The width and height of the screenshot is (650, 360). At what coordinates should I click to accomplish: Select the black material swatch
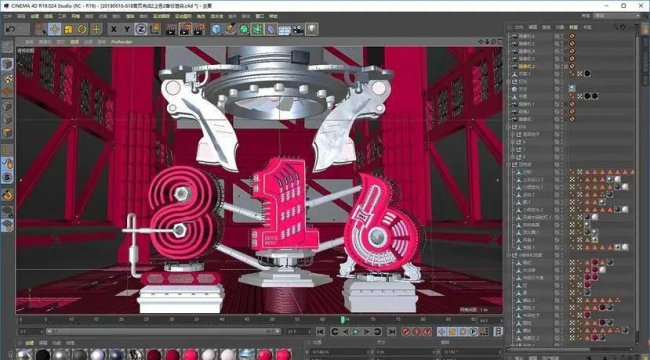coord(42,355)
